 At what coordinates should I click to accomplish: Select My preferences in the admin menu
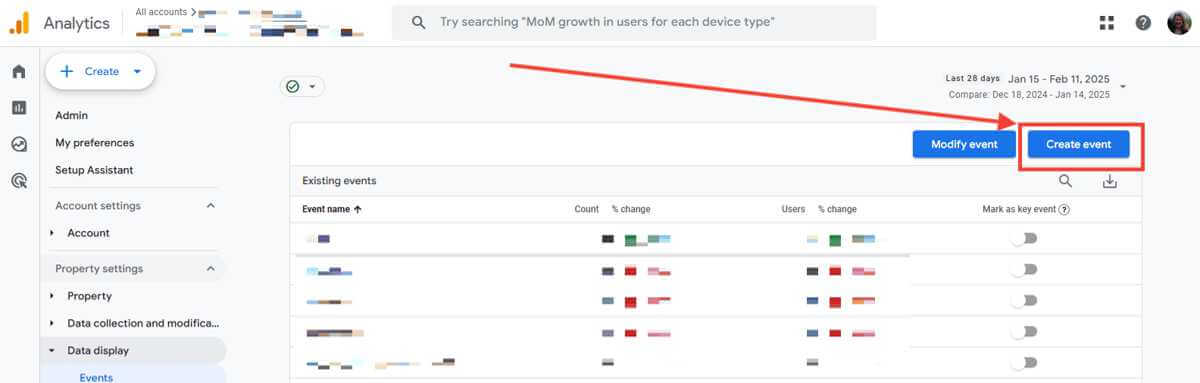(94, 143)
